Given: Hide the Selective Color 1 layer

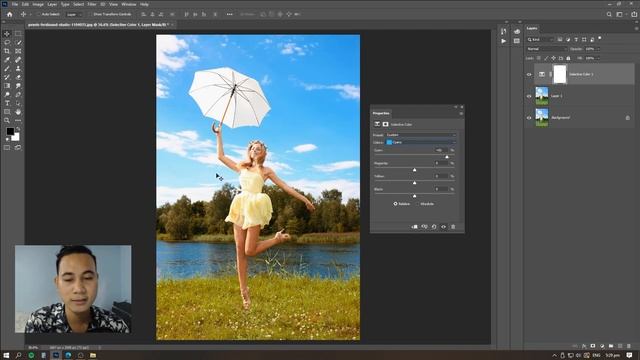Looking at the screenshot, I should tap(529, 74).
